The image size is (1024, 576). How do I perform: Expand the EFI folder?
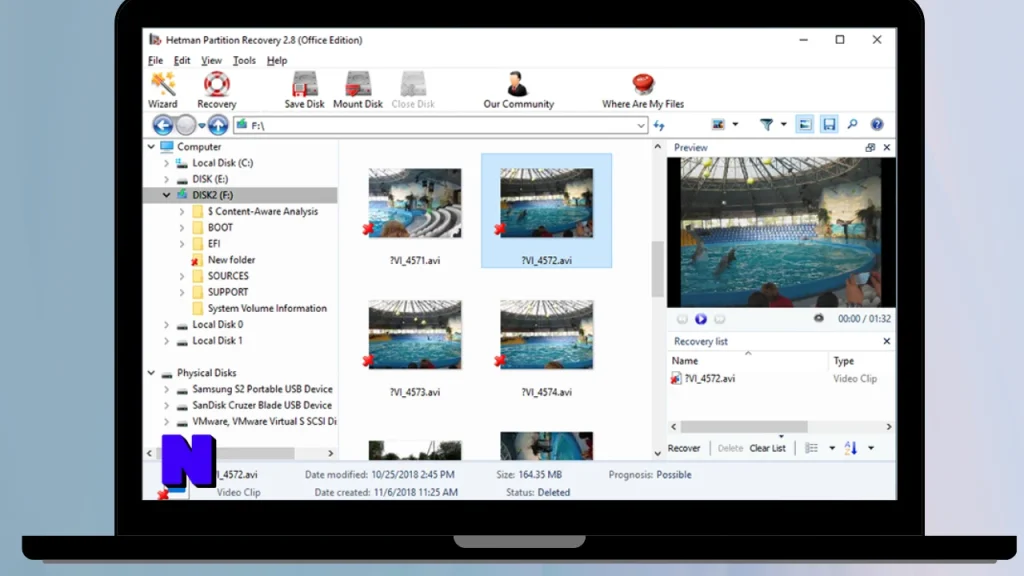pyautogui.click(x=182, y=244)
